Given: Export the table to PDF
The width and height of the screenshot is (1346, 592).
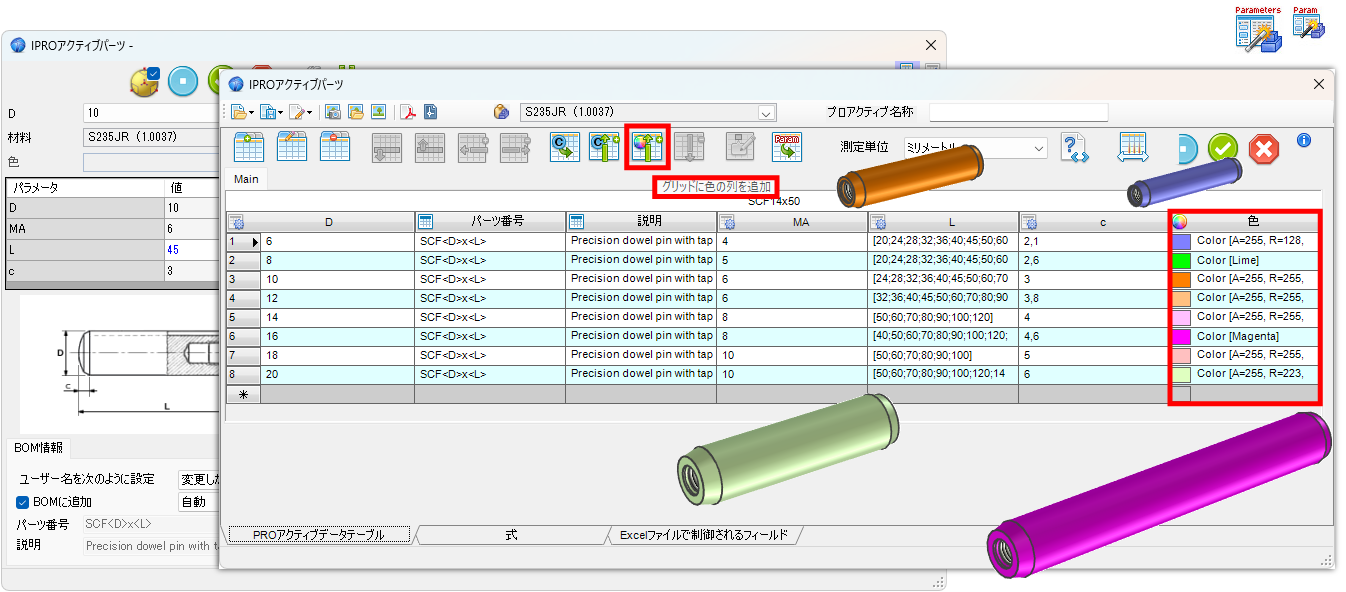Looking at the screenshot, I should click(x=409, y=112).
